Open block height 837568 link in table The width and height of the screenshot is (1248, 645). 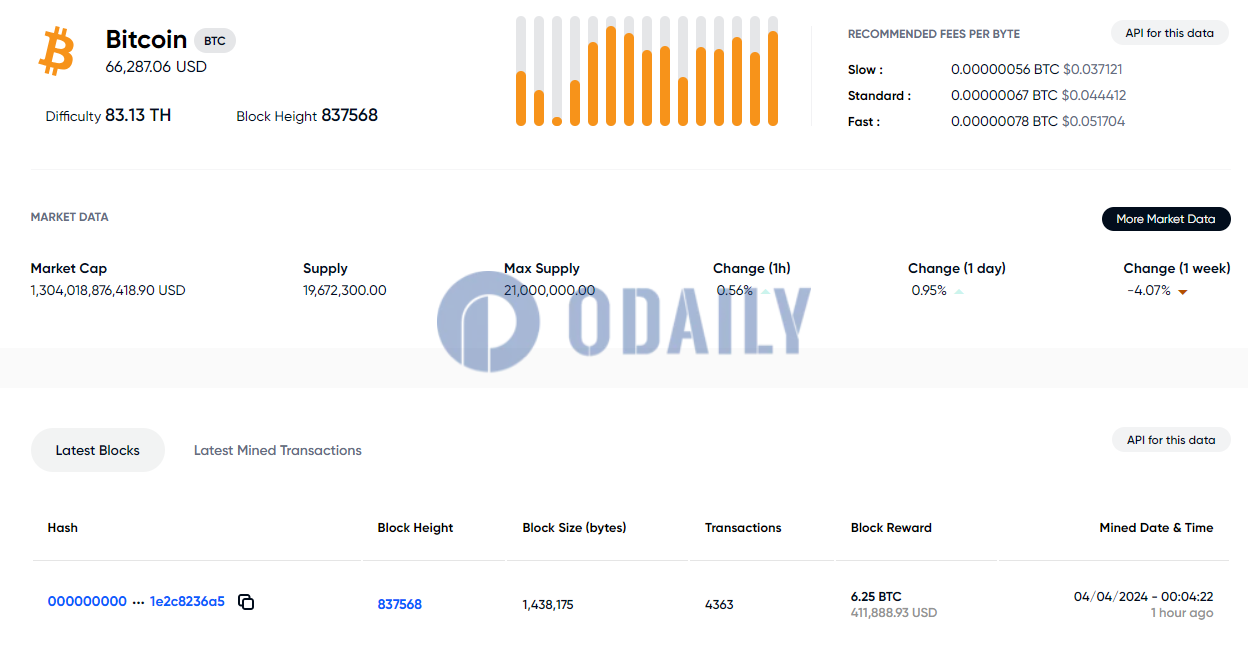pos(400,604)
